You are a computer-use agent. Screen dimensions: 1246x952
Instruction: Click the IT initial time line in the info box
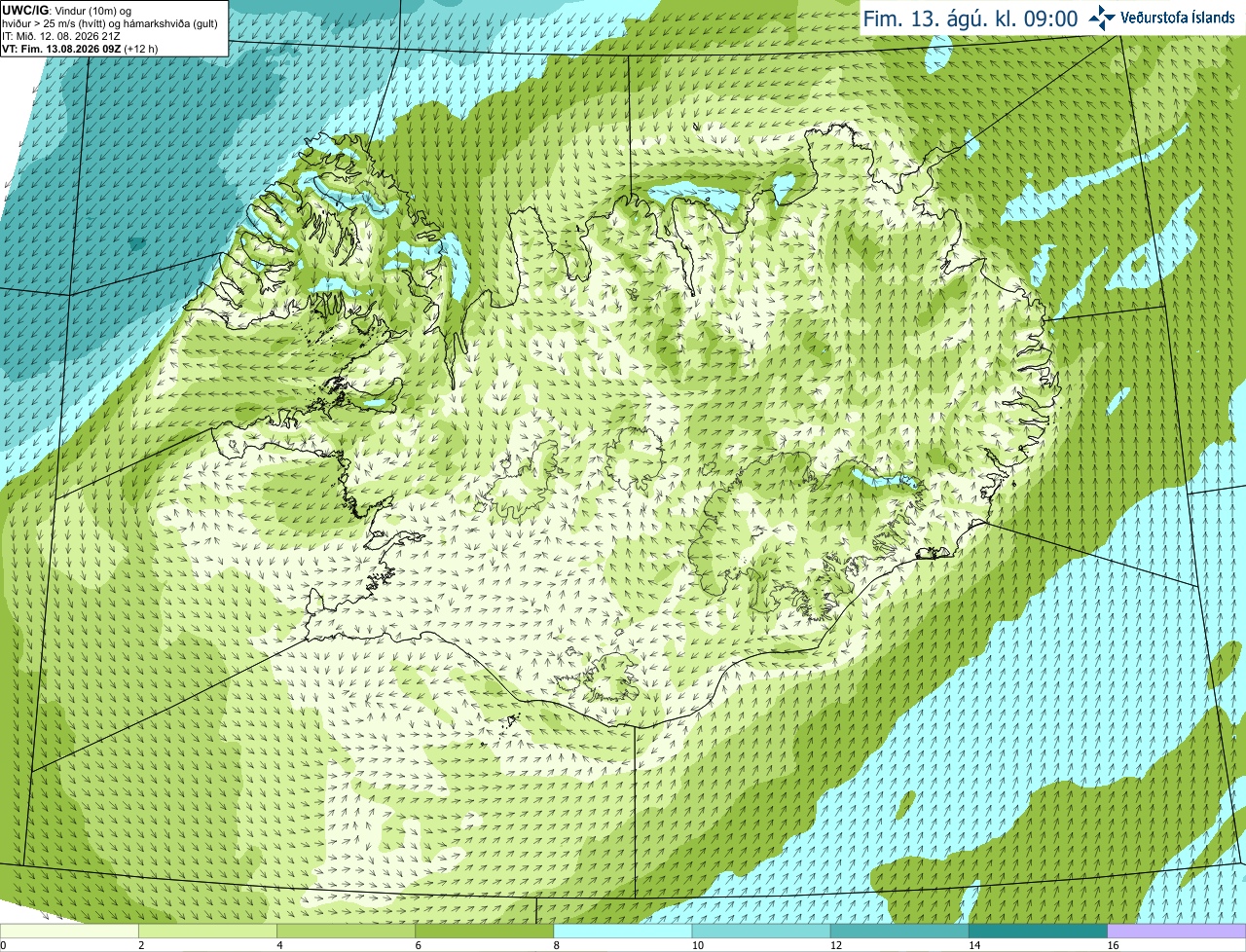click(61, 36)
